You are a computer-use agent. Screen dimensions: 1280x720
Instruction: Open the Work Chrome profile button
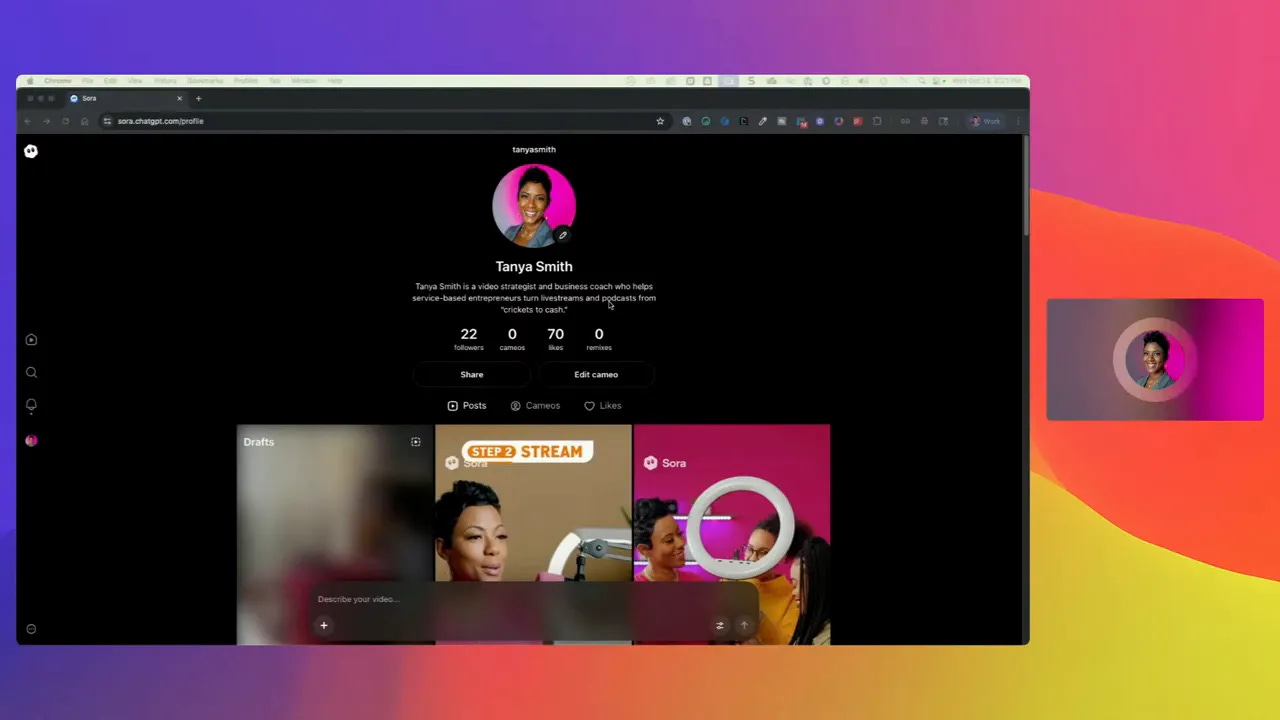(x=985, y=121)
